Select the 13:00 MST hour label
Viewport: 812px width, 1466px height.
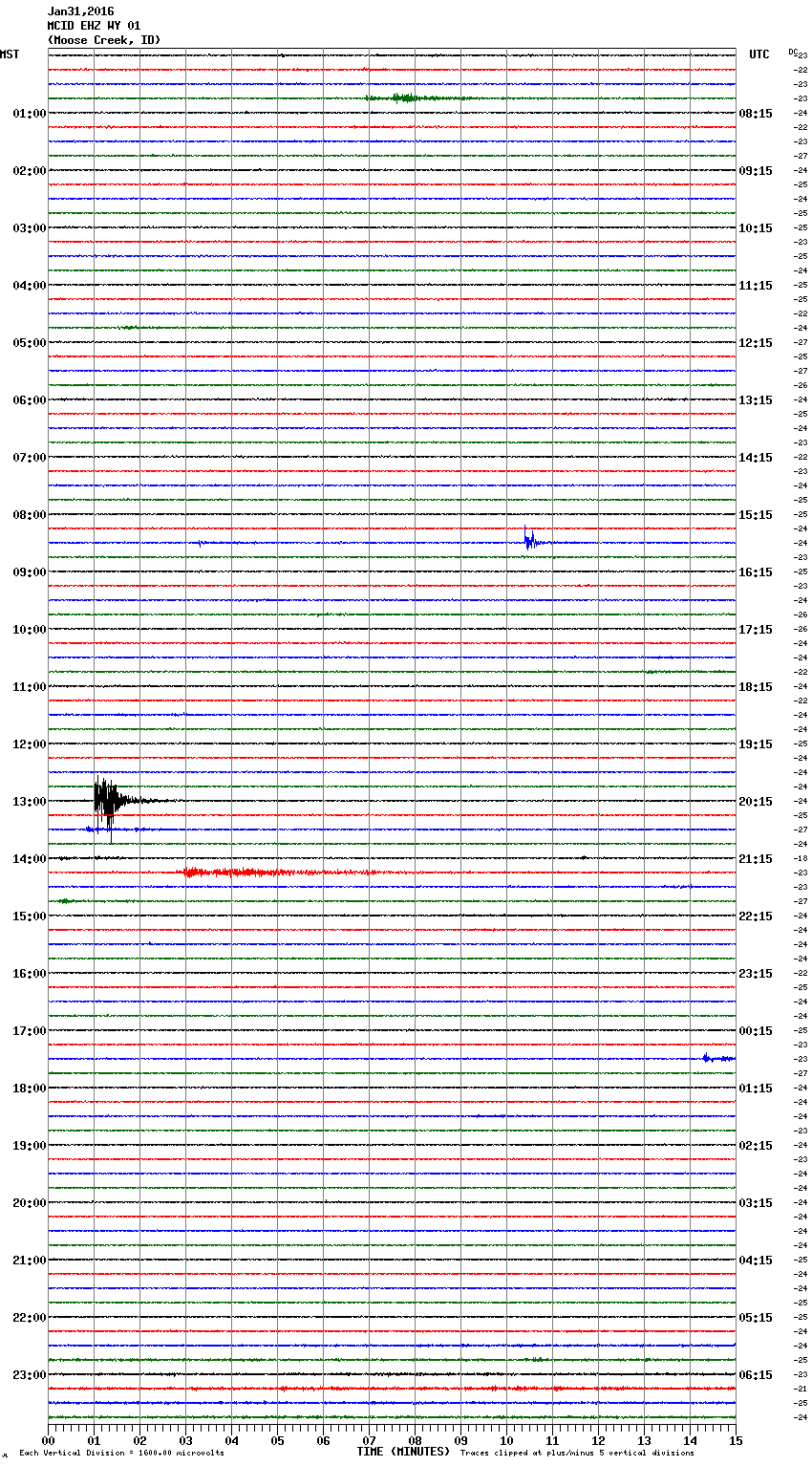click(29, 802)
